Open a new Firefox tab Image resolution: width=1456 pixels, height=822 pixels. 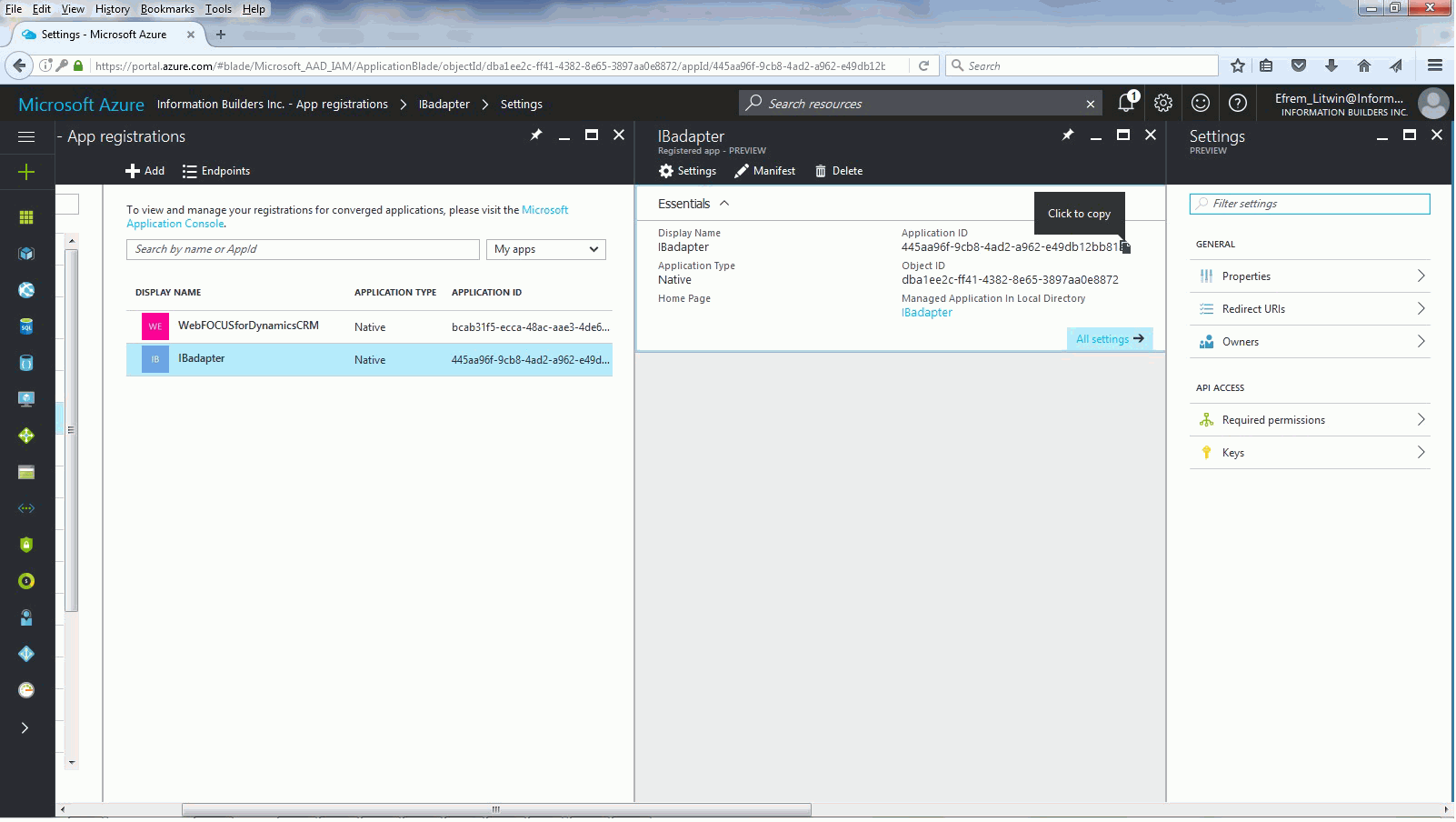221,35
